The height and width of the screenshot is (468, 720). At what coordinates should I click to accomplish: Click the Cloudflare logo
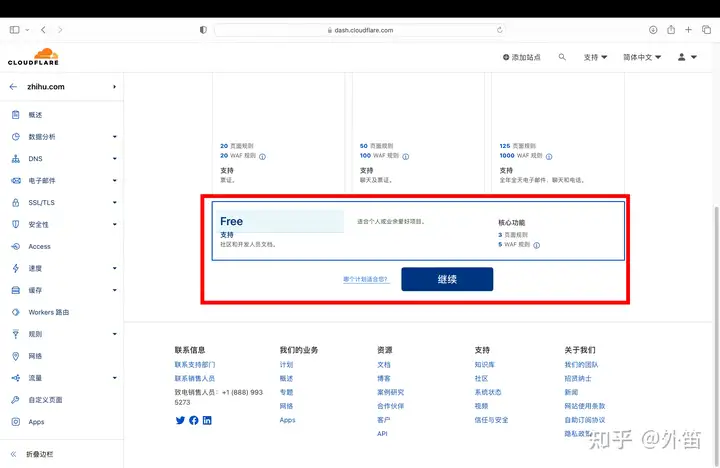point(33,57)
